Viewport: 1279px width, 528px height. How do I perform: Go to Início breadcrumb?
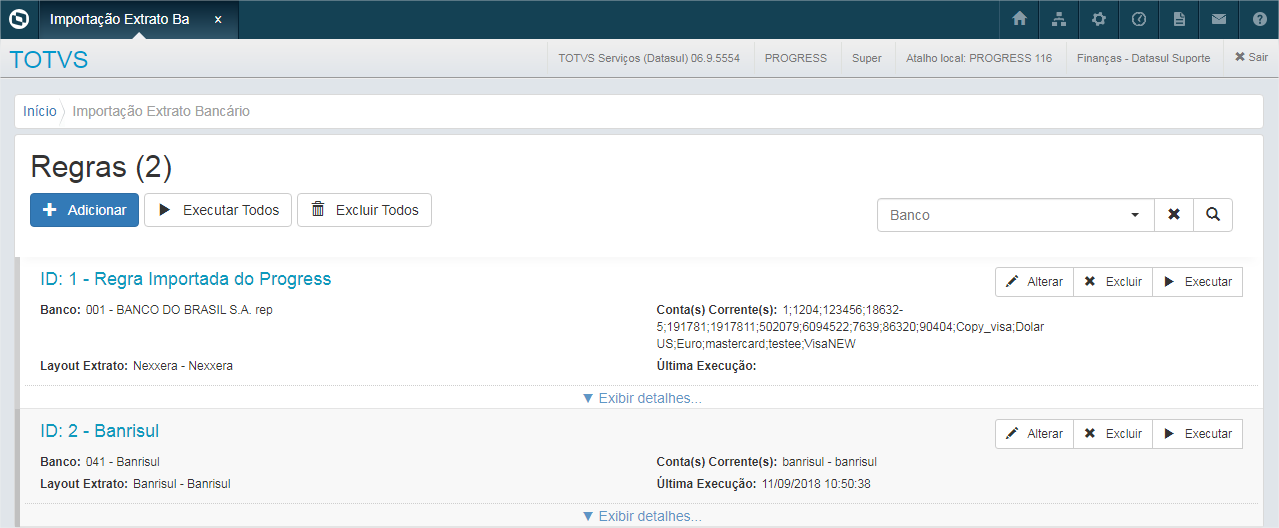[40, 111]
